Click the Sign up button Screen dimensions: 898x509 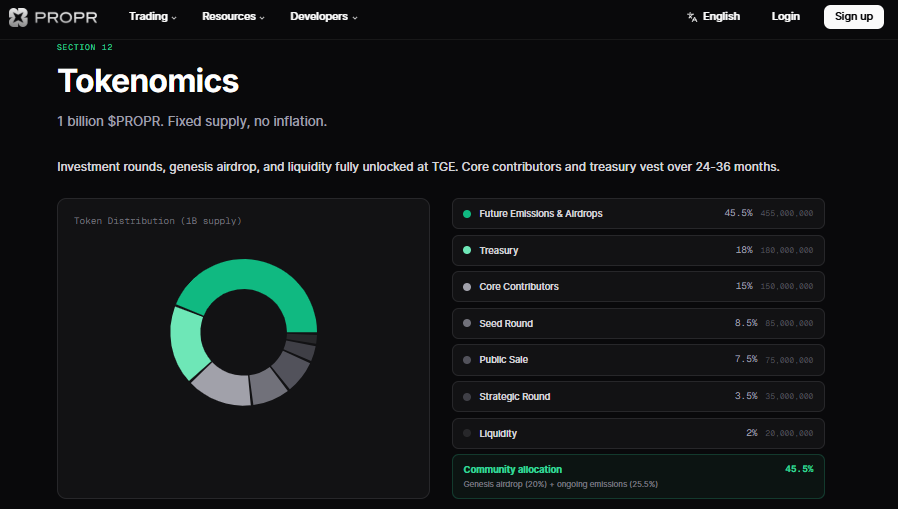pos(853,17)
